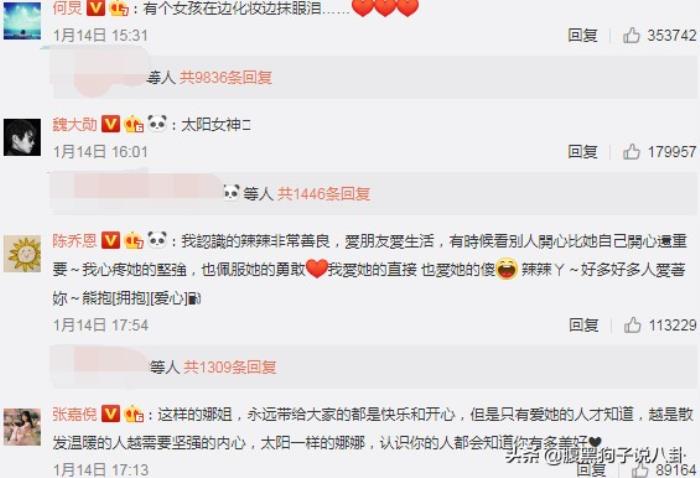
Task: Reply to 陈乔恩's comment via 回复
Action: 583,325
